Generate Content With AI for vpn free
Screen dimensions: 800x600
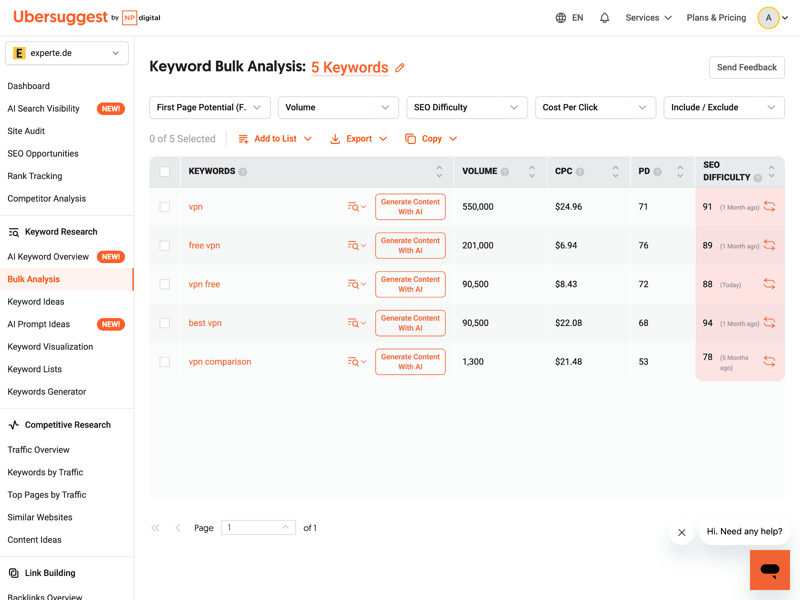pyautogui.click(x=410, y=285)
